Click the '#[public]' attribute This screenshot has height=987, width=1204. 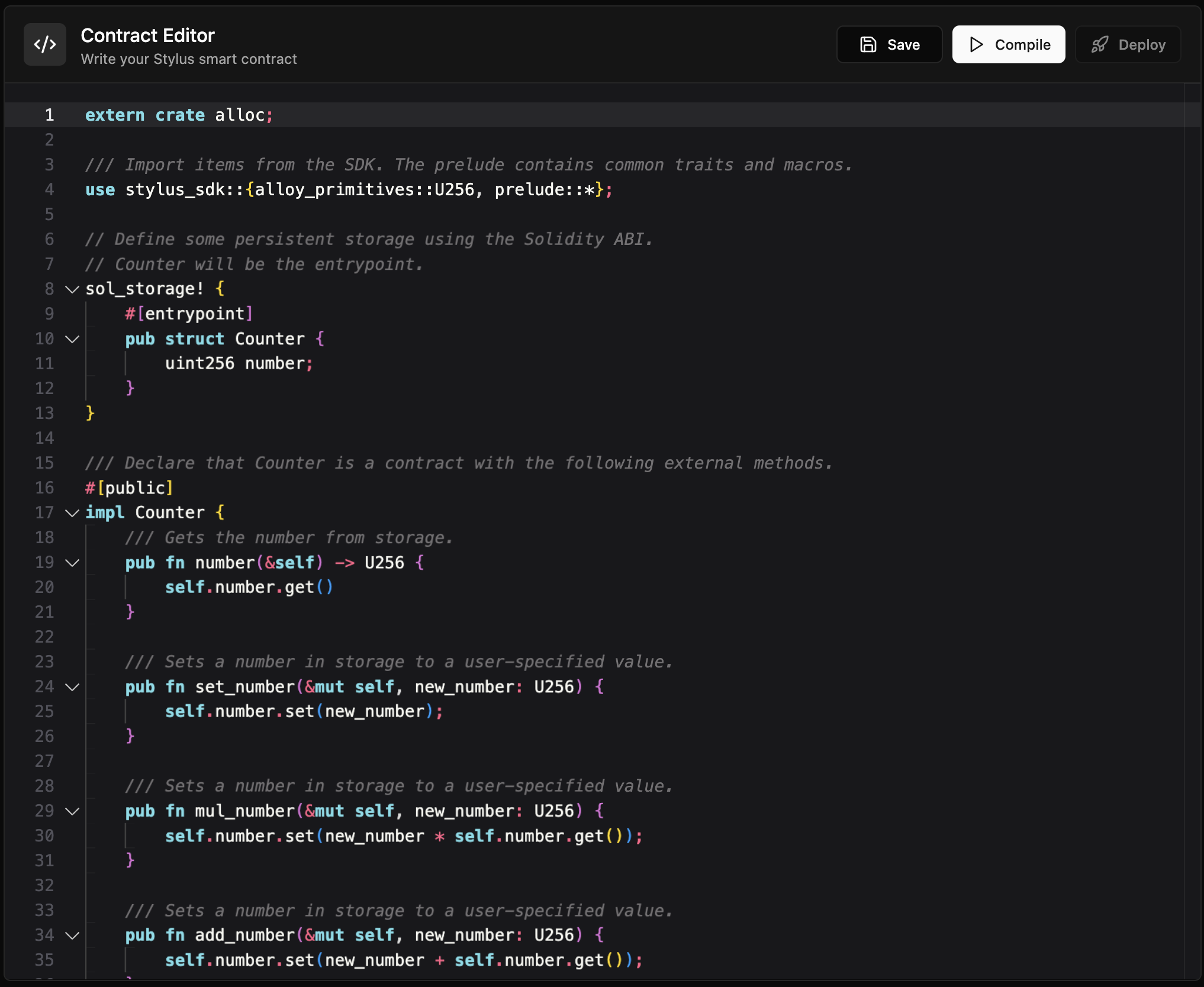click(130, 488)
